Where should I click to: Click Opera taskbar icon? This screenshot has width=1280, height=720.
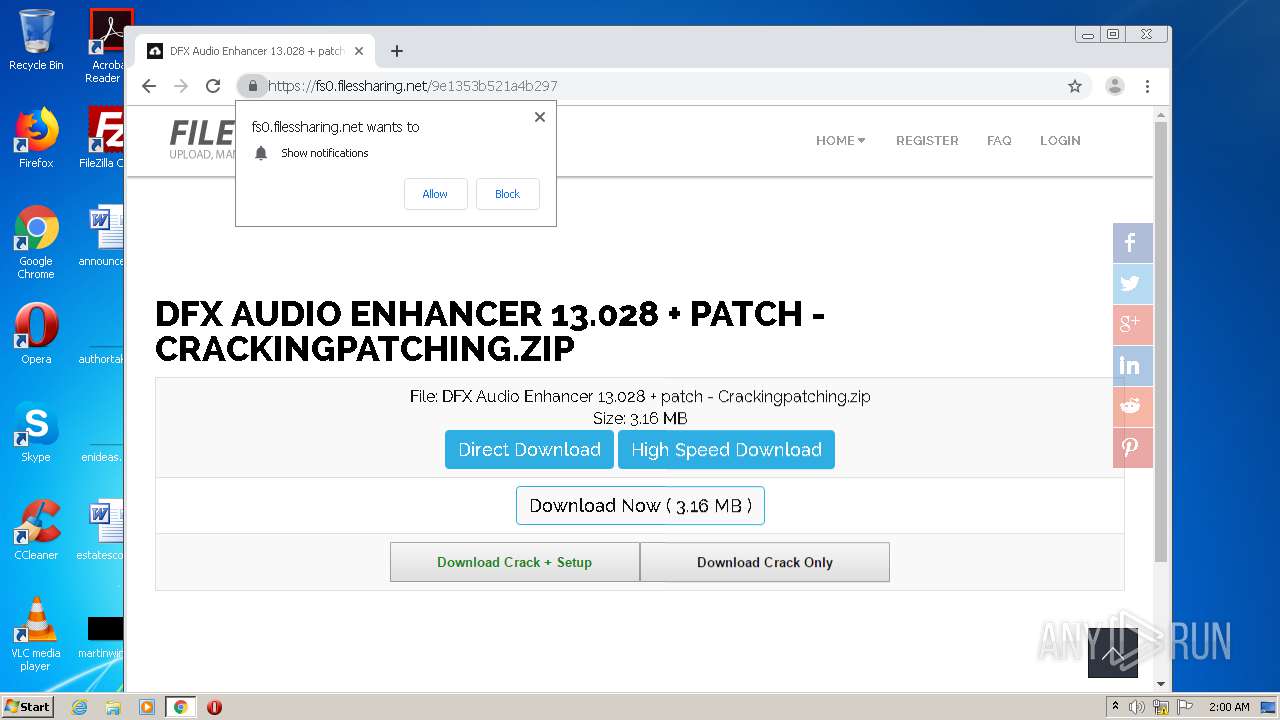(214, 707)
